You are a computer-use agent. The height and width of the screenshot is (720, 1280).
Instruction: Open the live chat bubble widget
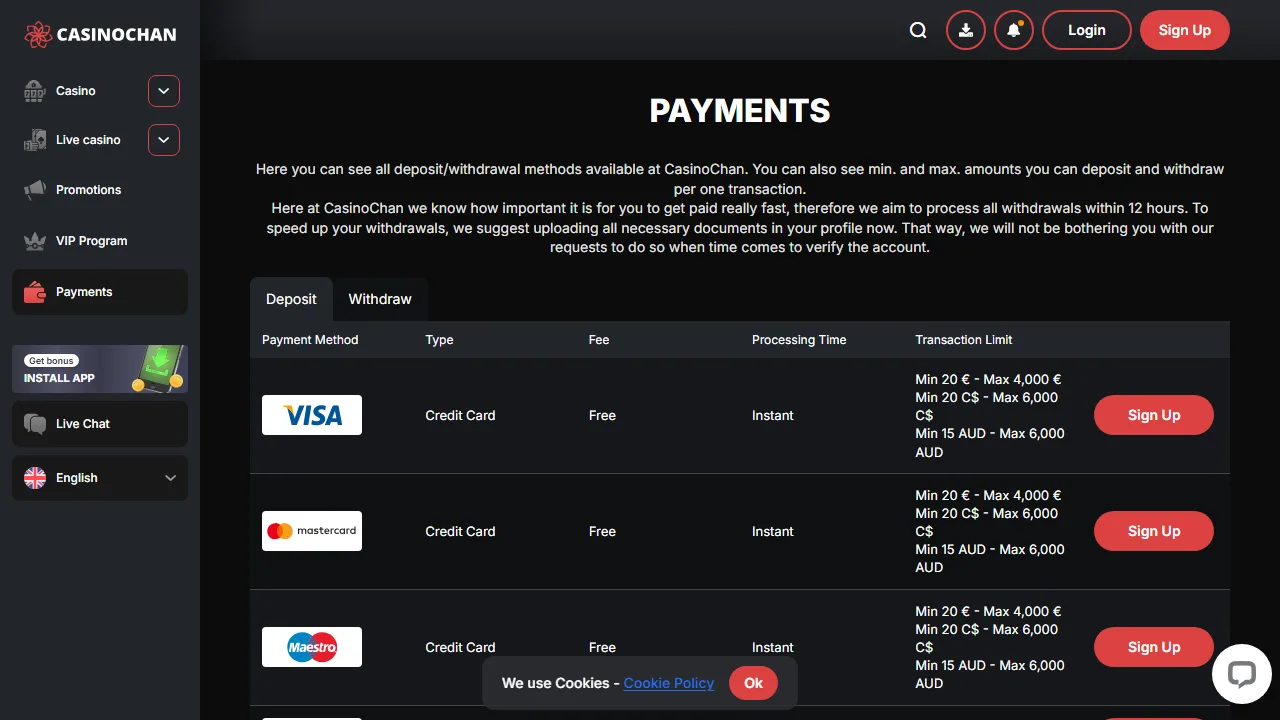pyautogui.click(x=1241, y=673)
